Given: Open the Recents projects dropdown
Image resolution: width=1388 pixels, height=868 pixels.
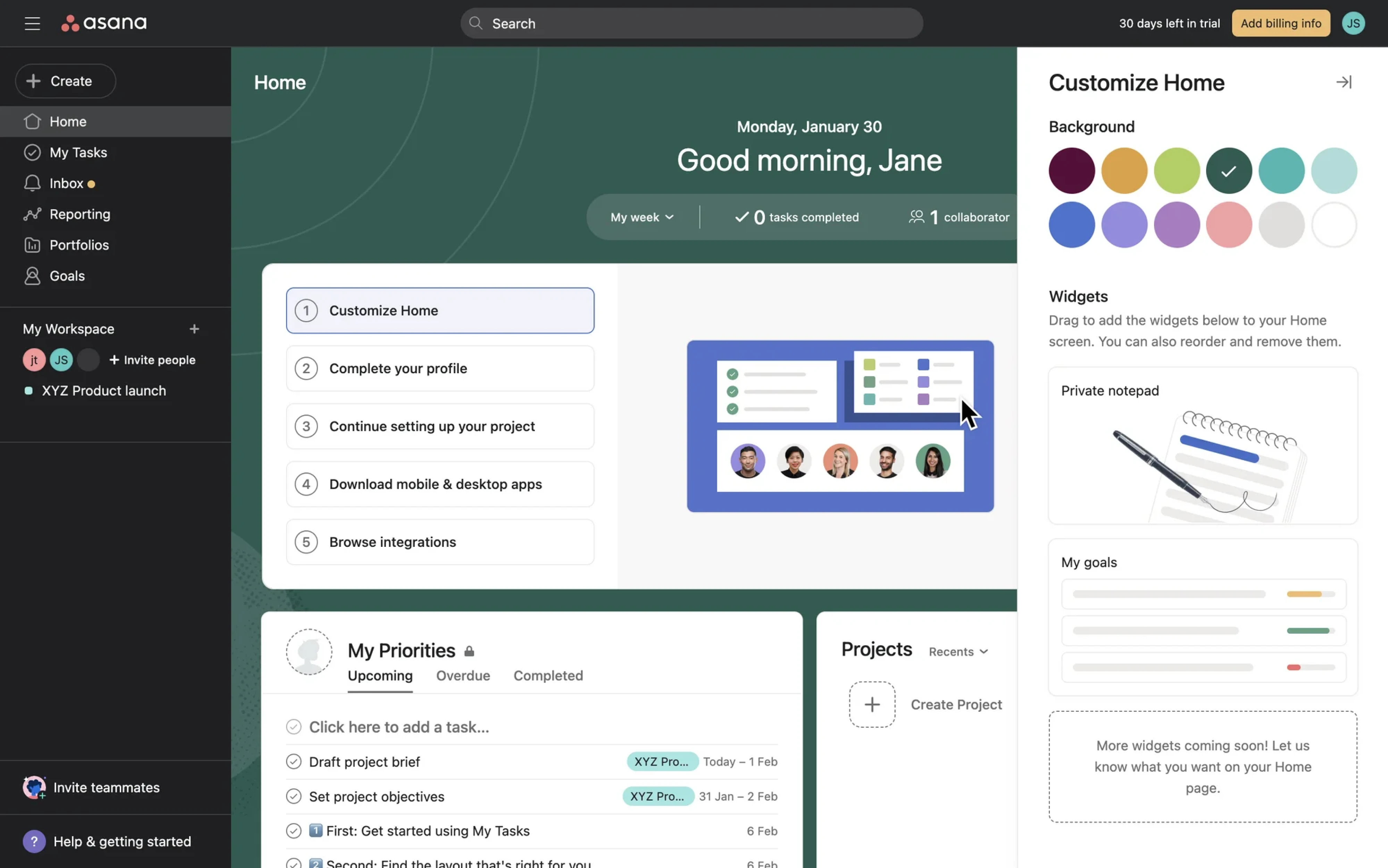Looking at the screenshot, I should [958, 652].
